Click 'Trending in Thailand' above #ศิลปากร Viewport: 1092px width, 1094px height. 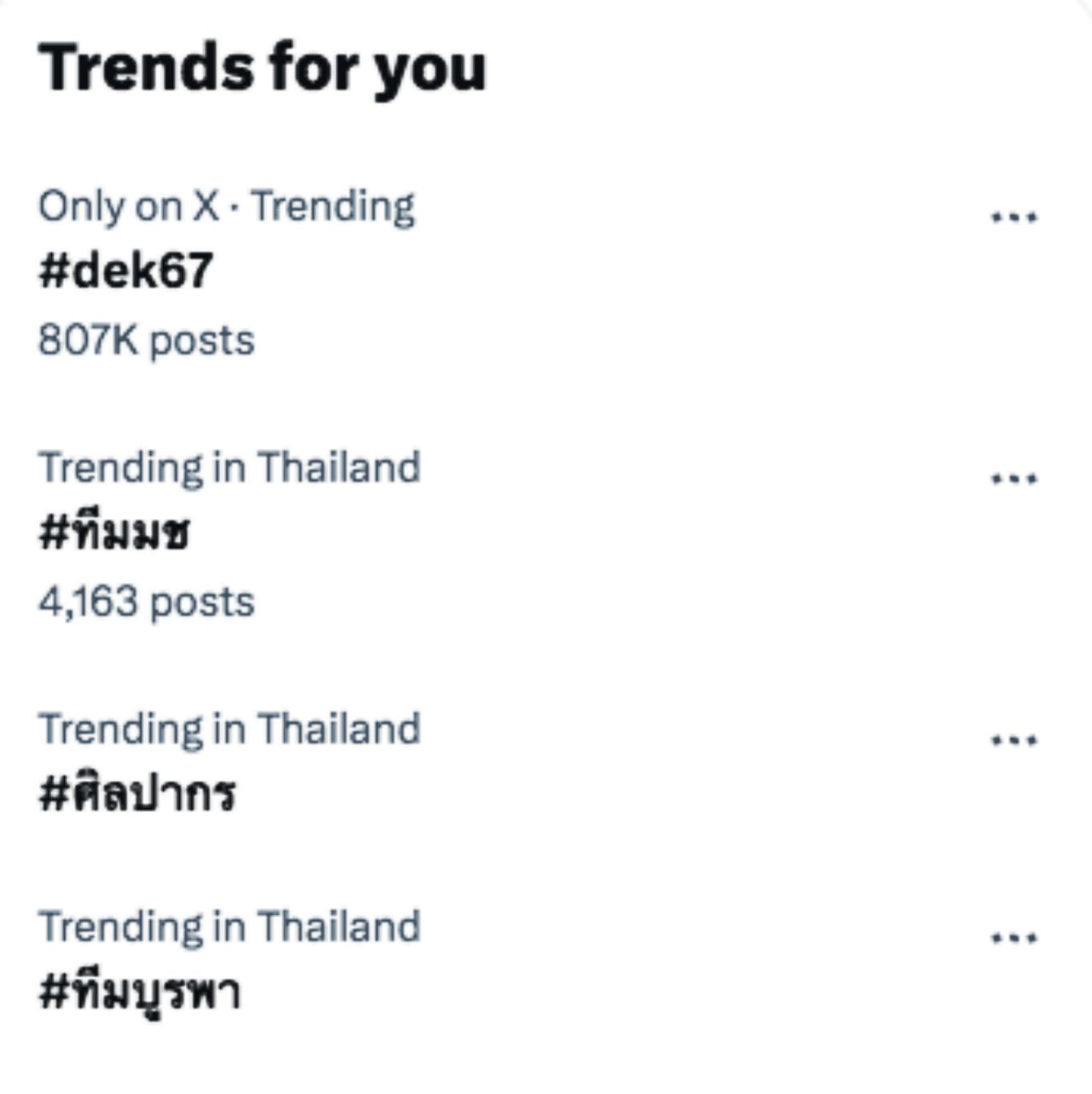(229, 730)
